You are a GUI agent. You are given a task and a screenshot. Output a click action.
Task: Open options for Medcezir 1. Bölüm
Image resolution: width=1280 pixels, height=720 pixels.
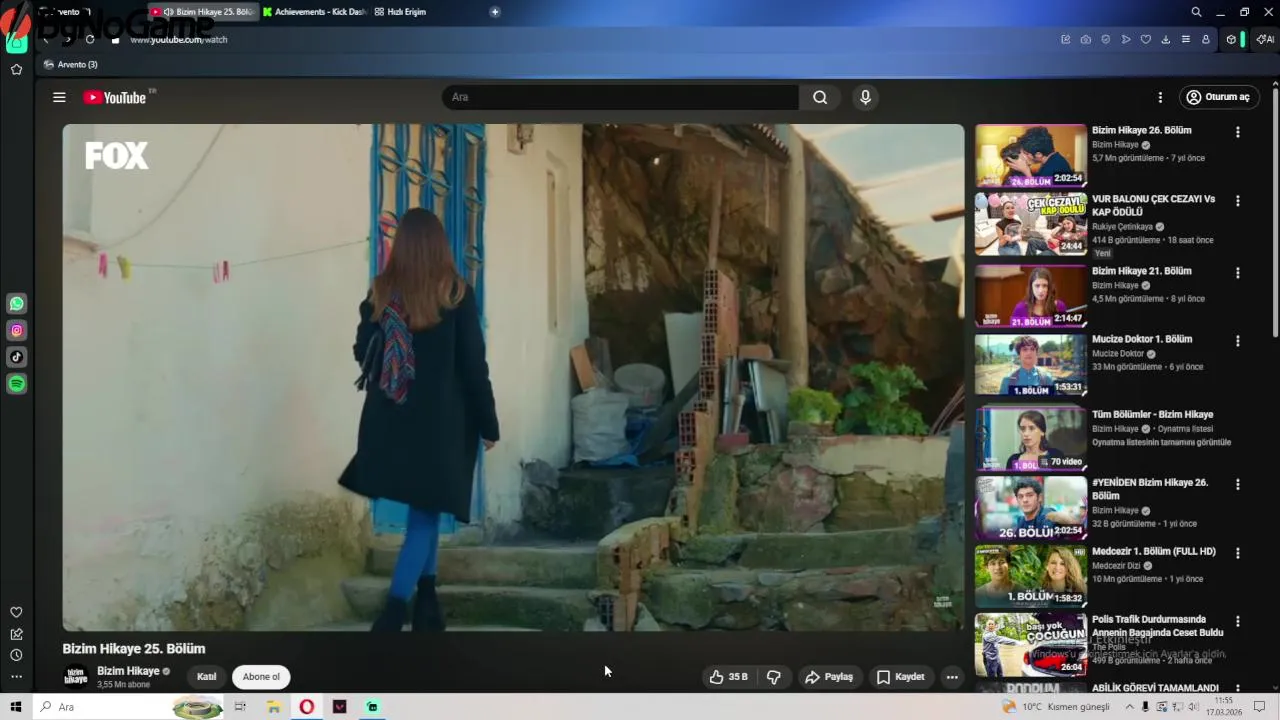tap(1237, 553)
